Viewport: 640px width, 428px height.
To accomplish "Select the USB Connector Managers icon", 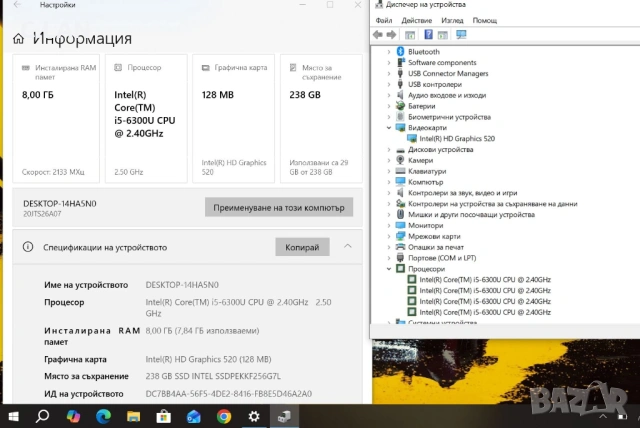I will [x=400, y=73].
